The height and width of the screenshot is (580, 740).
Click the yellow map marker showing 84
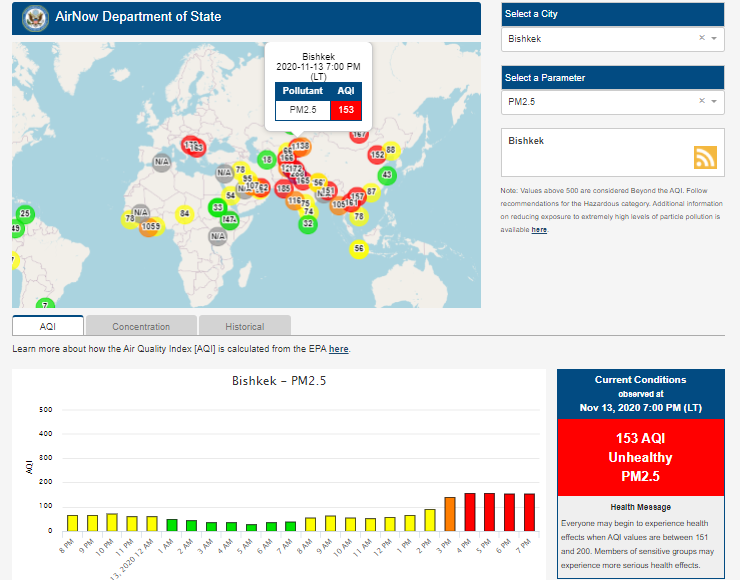pos(184,214)
